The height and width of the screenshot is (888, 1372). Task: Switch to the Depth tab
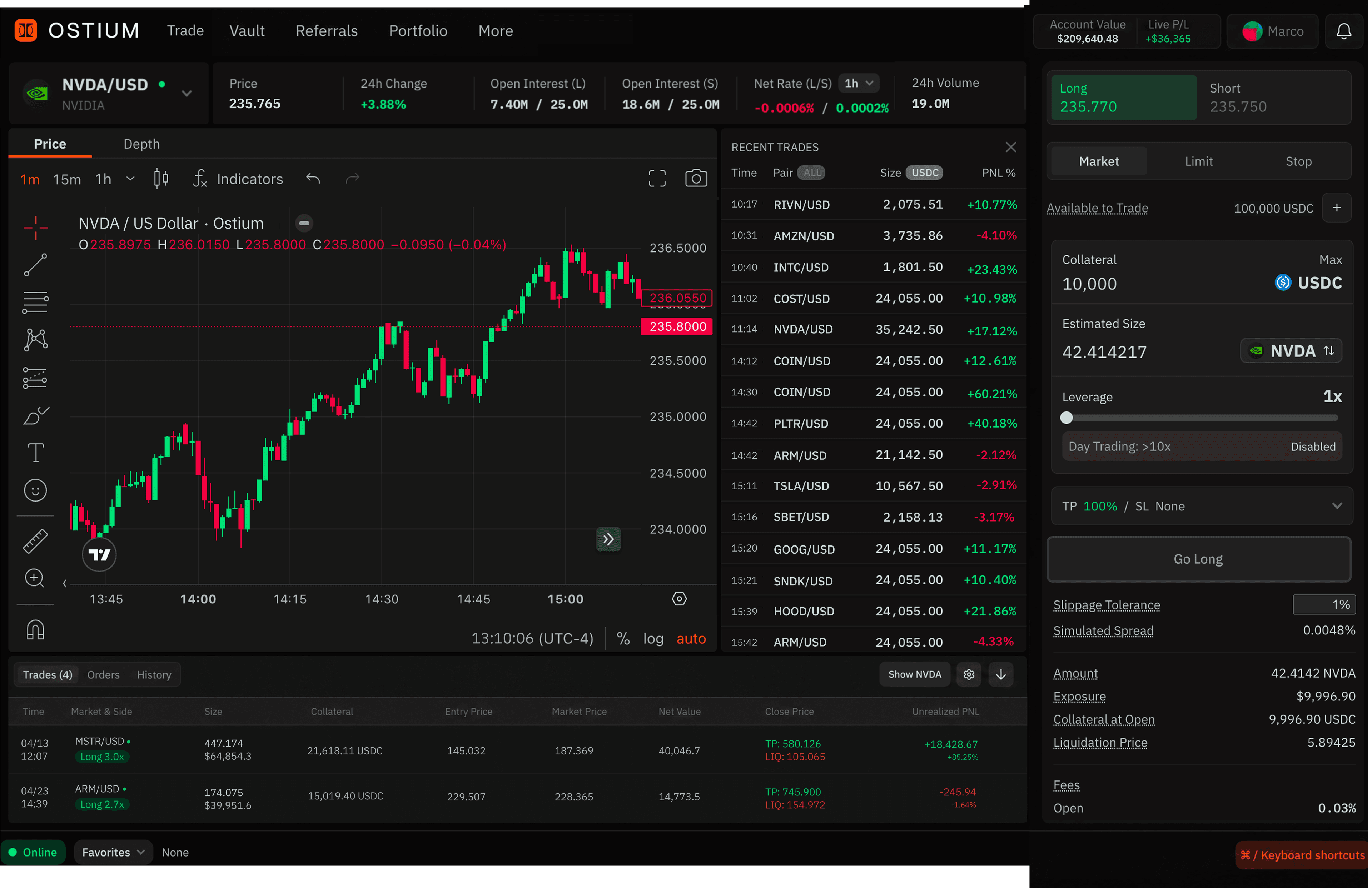[141, 144]
